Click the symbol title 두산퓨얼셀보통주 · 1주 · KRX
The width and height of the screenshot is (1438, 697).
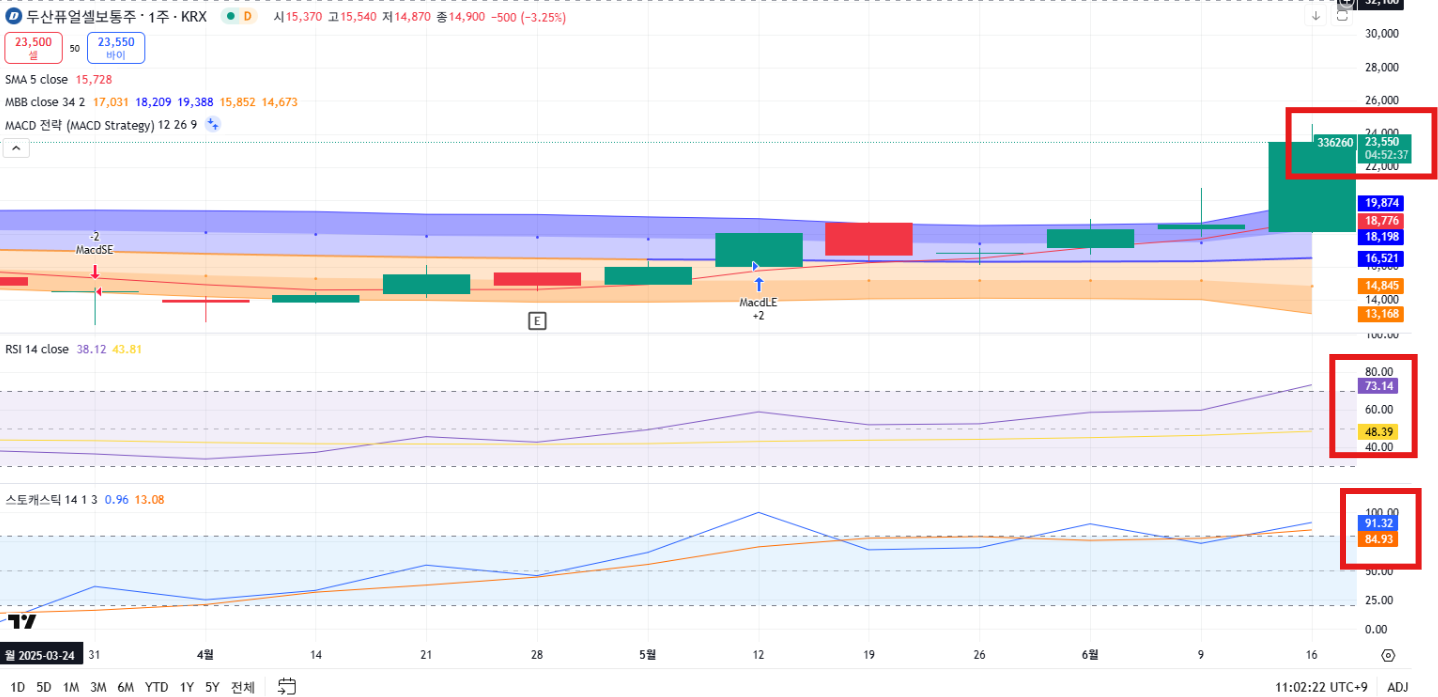point(116,16)
